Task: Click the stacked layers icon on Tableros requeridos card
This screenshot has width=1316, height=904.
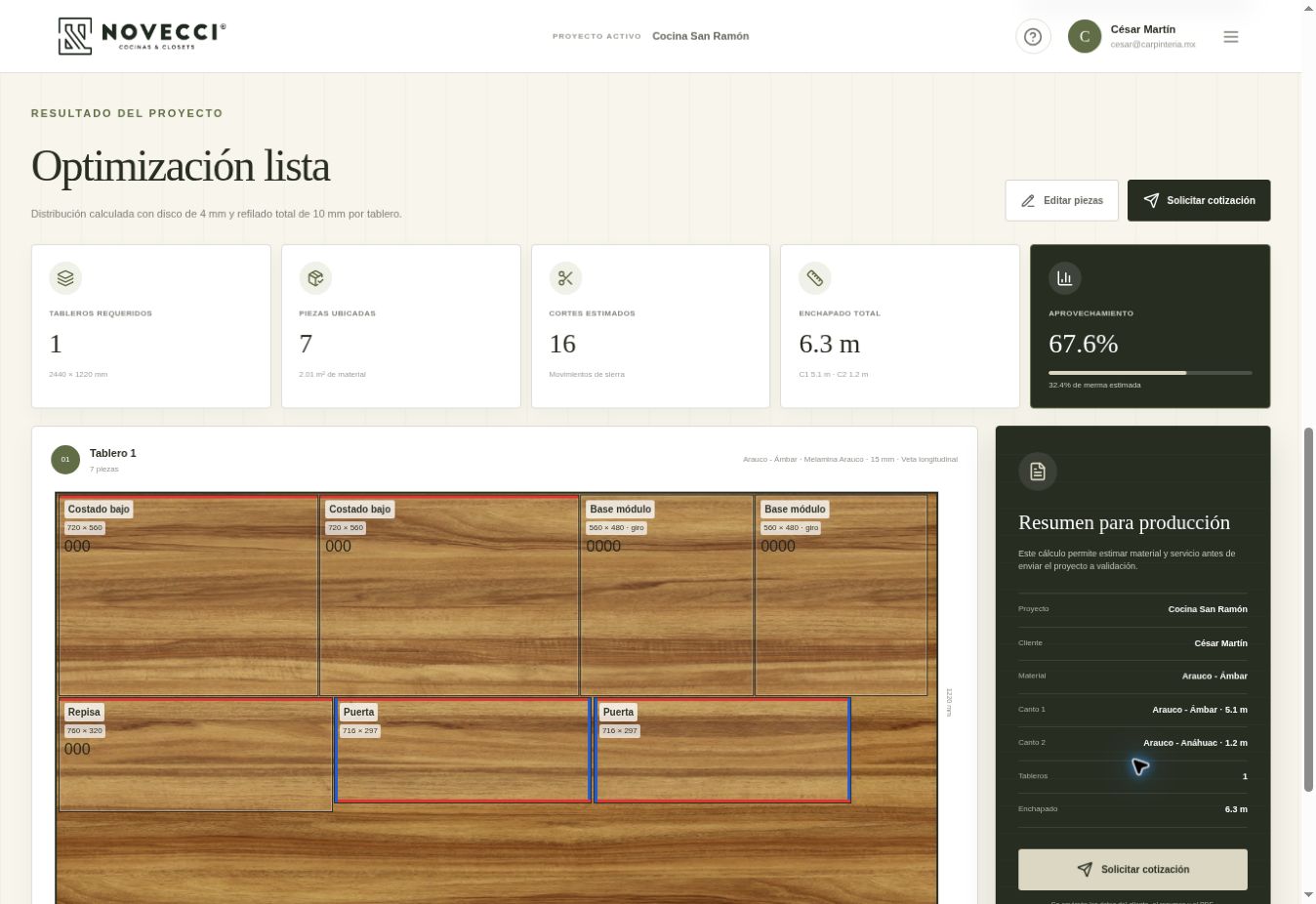Action: coord(65,278)
